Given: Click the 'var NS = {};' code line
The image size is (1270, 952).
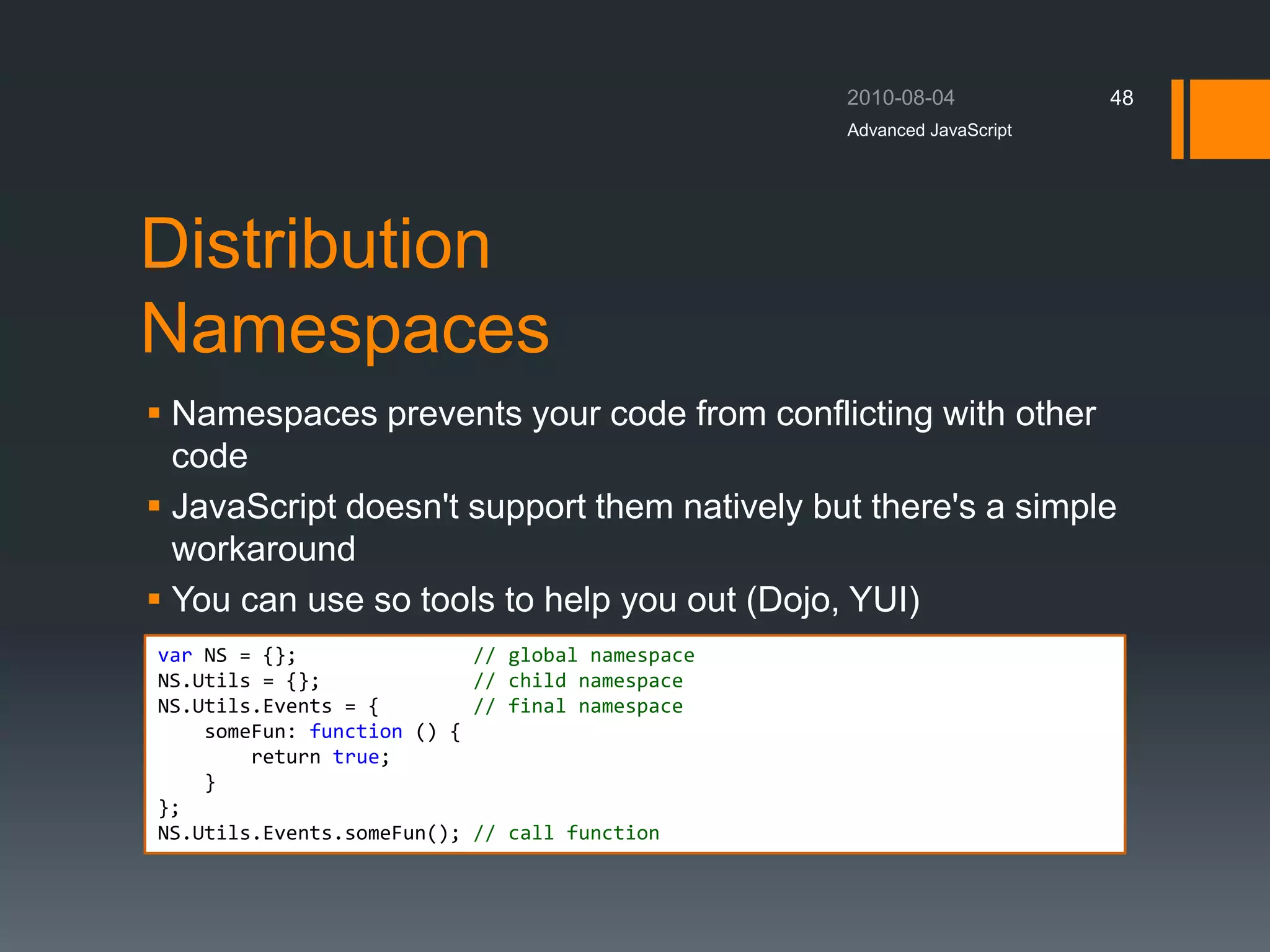Looking at the screenshot, I should pyautogui.click(x=226, y=656).
